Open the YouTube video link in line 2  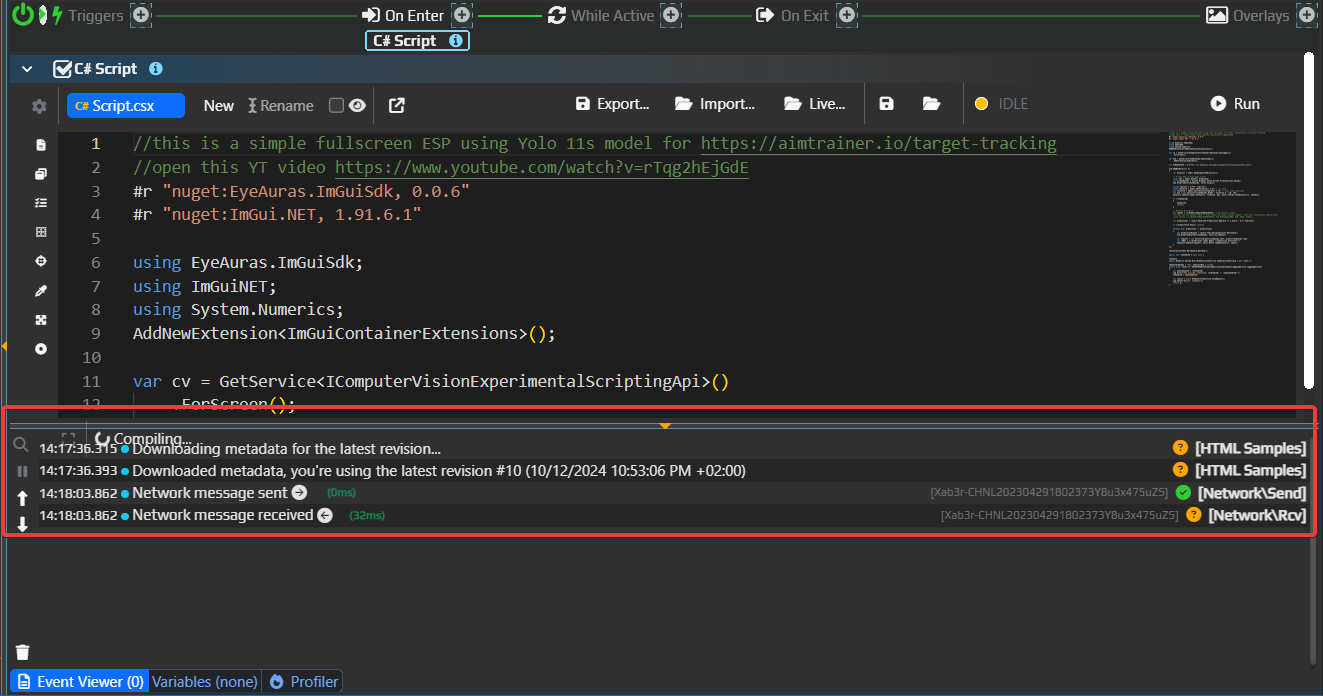pos(542,167)
